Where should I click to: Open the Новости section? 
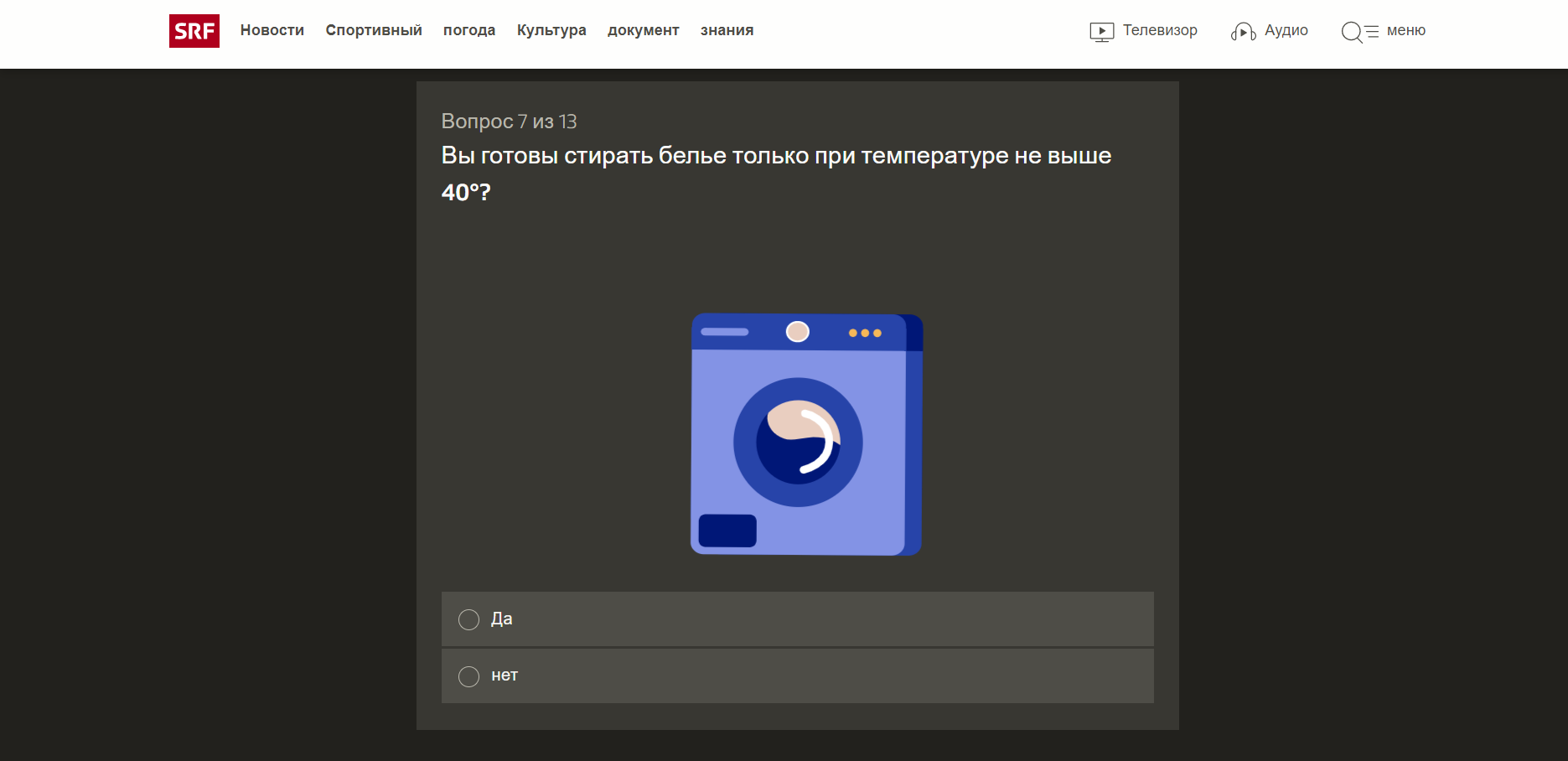pos(272,30)
